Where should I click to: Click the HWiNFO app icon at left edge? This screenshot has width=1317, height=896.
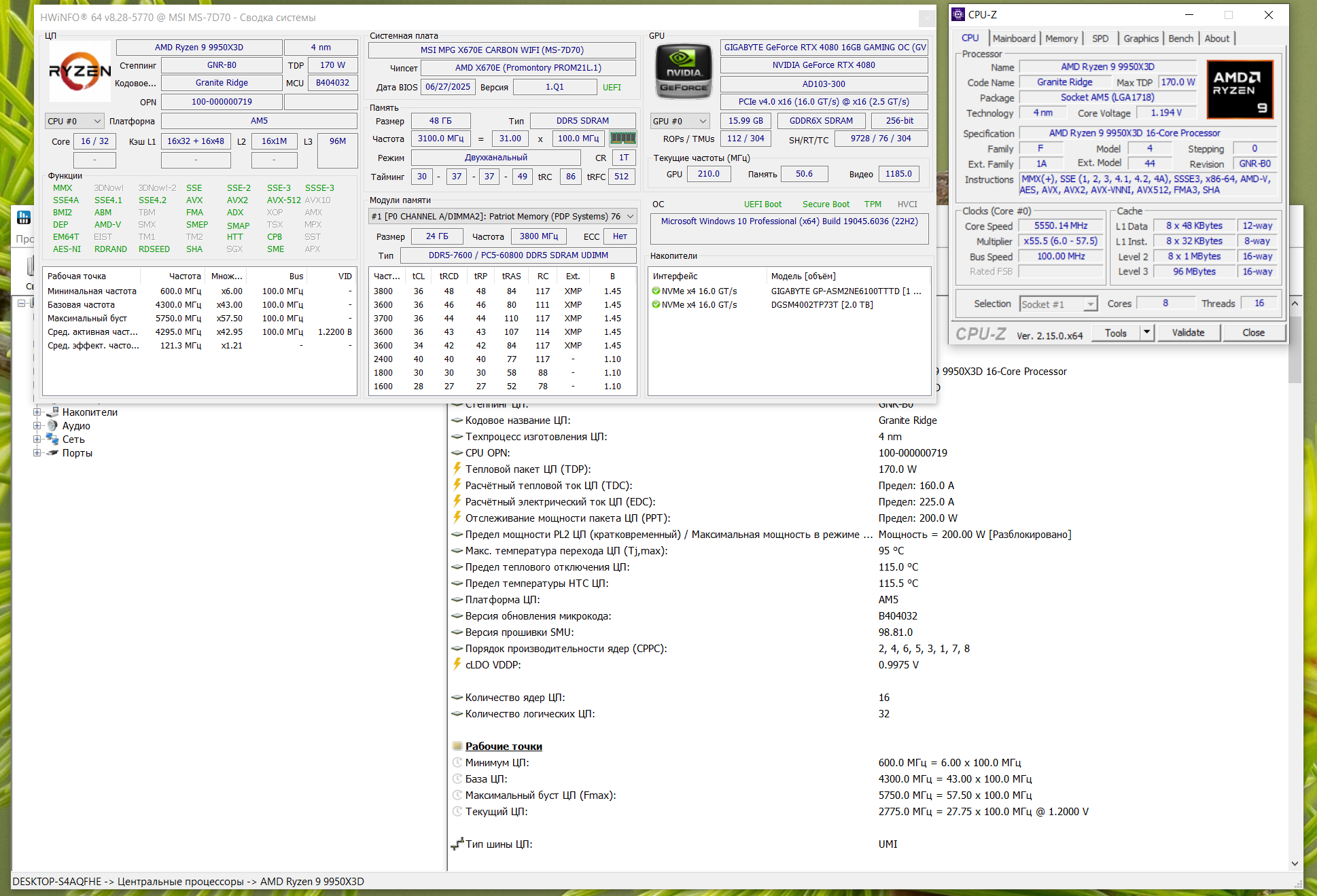point(24,217)
